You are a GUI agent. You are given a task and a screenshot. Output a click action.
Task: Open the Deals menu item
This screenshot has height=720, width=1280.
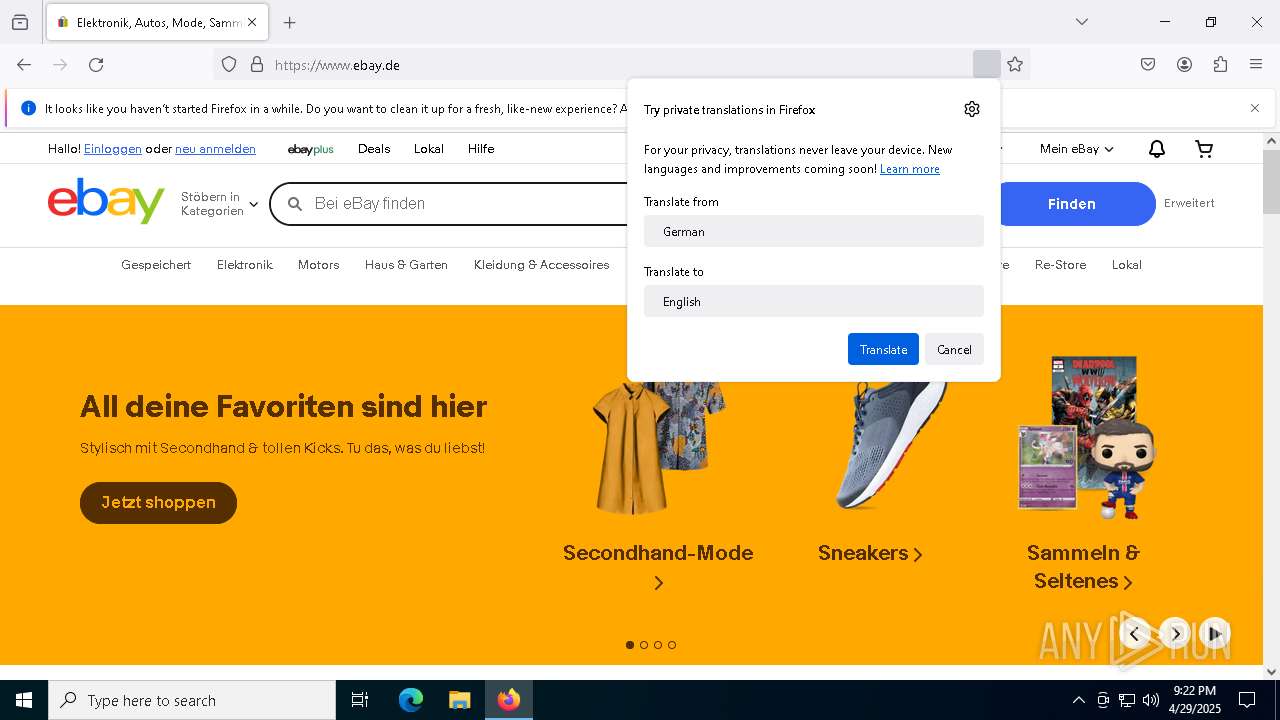(374, 149)
